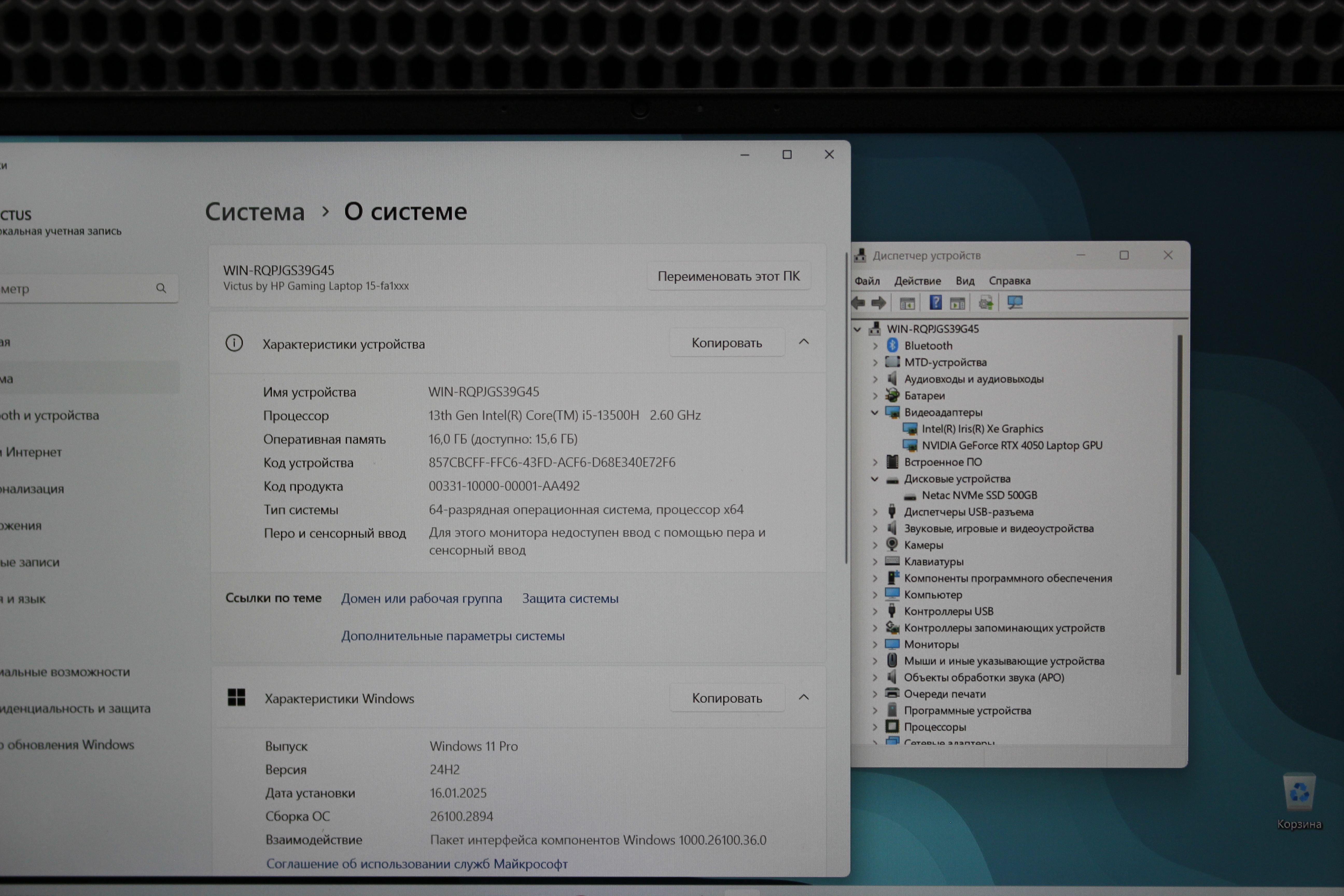Toggle the console tree pane toolbar icon
This screenshot has width=1344, height=896.
tap(907, 303)
